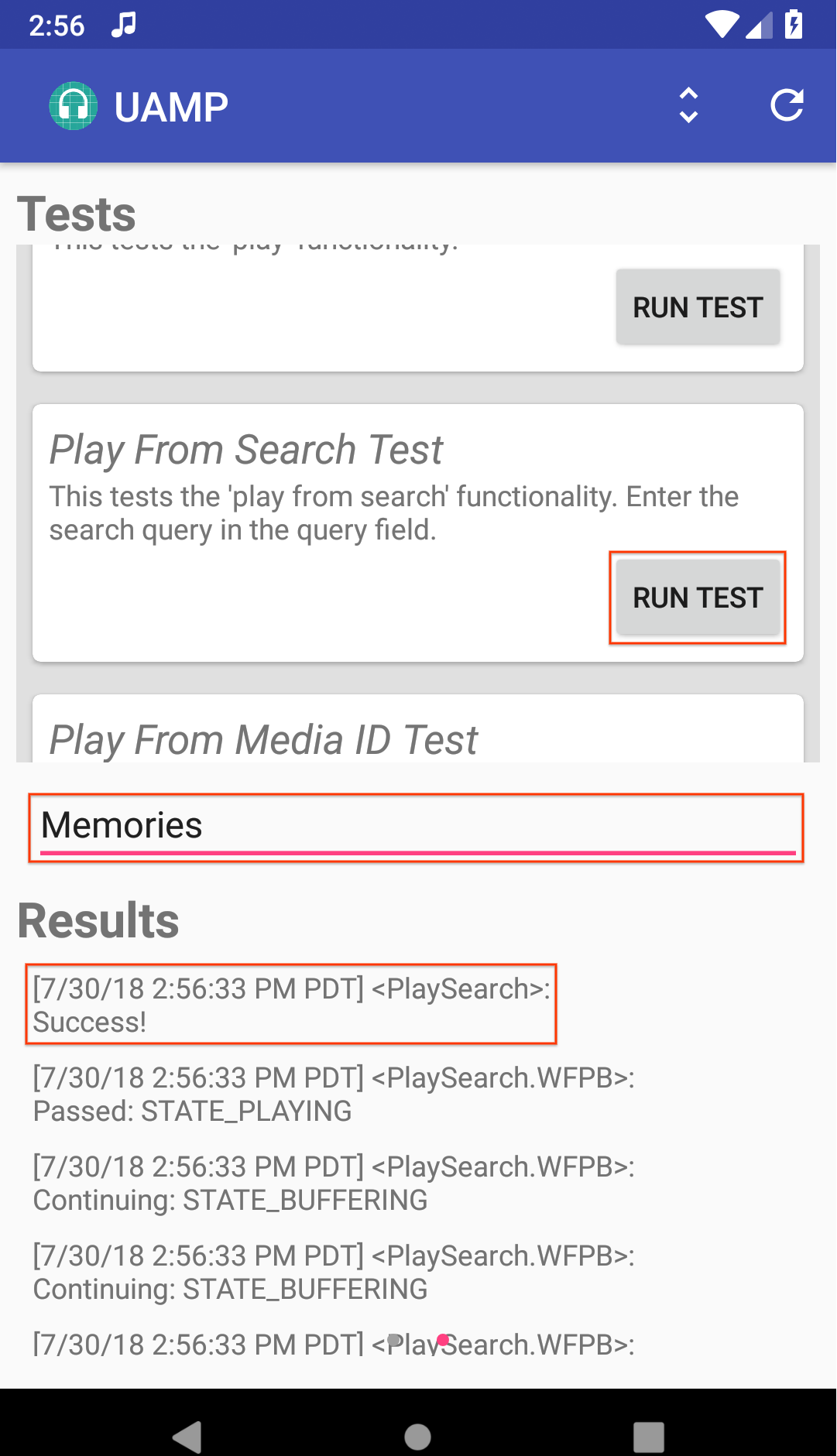Tap the Wi-Fi signal status icon

721,25
